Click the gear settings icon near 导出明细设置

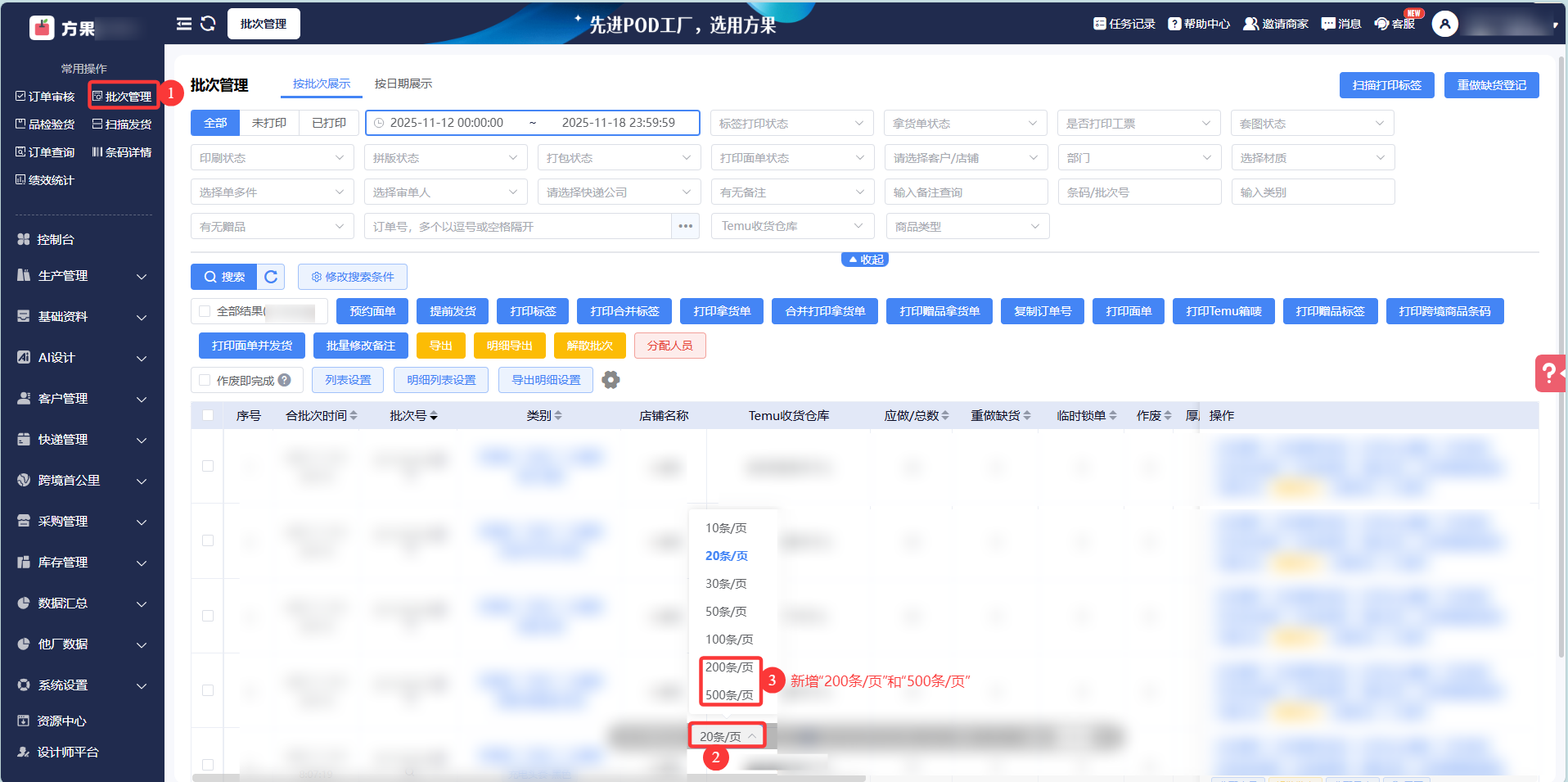[611, 380]
